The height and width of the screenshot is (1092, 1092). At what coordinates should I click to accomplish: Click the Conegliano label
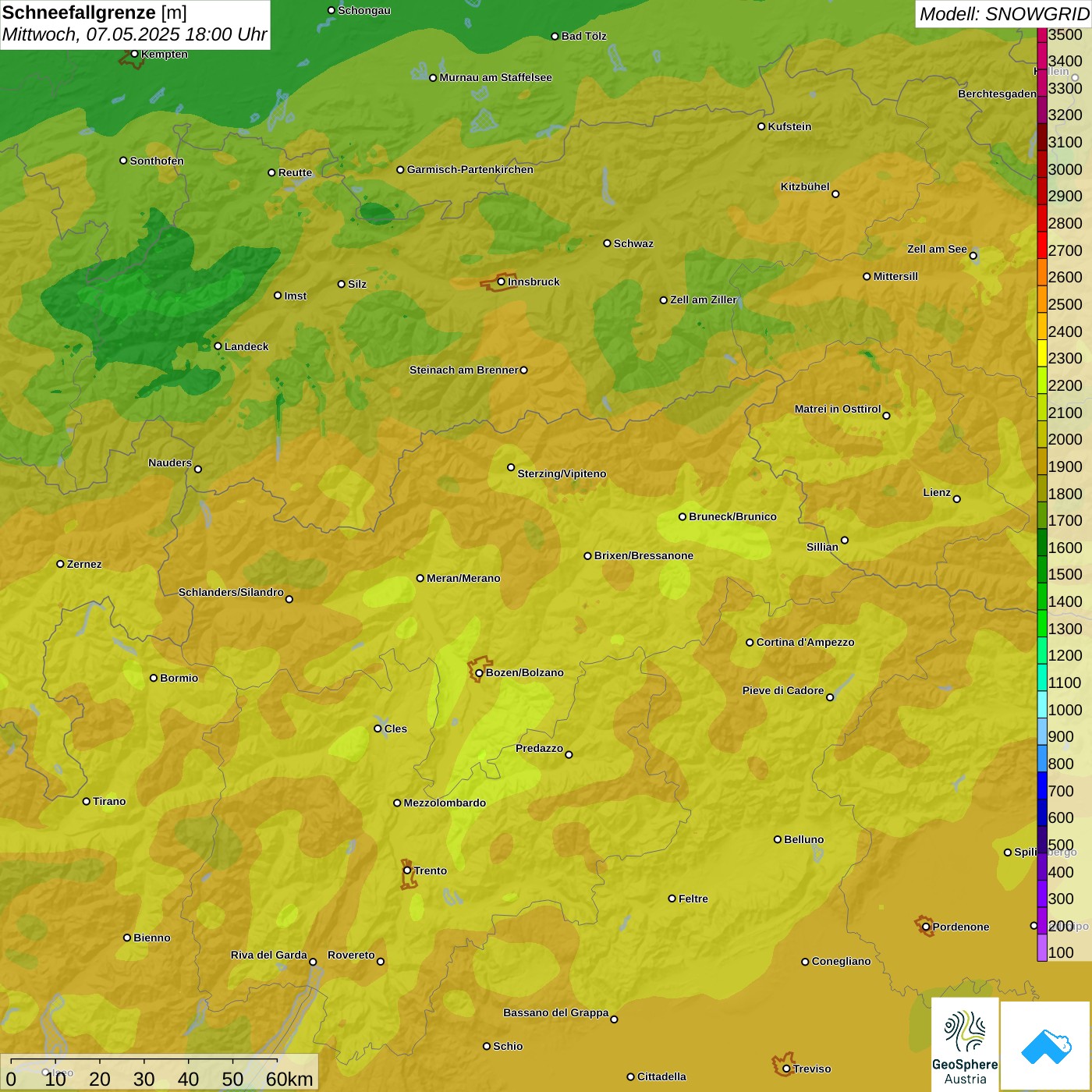[x=841, y=961]
